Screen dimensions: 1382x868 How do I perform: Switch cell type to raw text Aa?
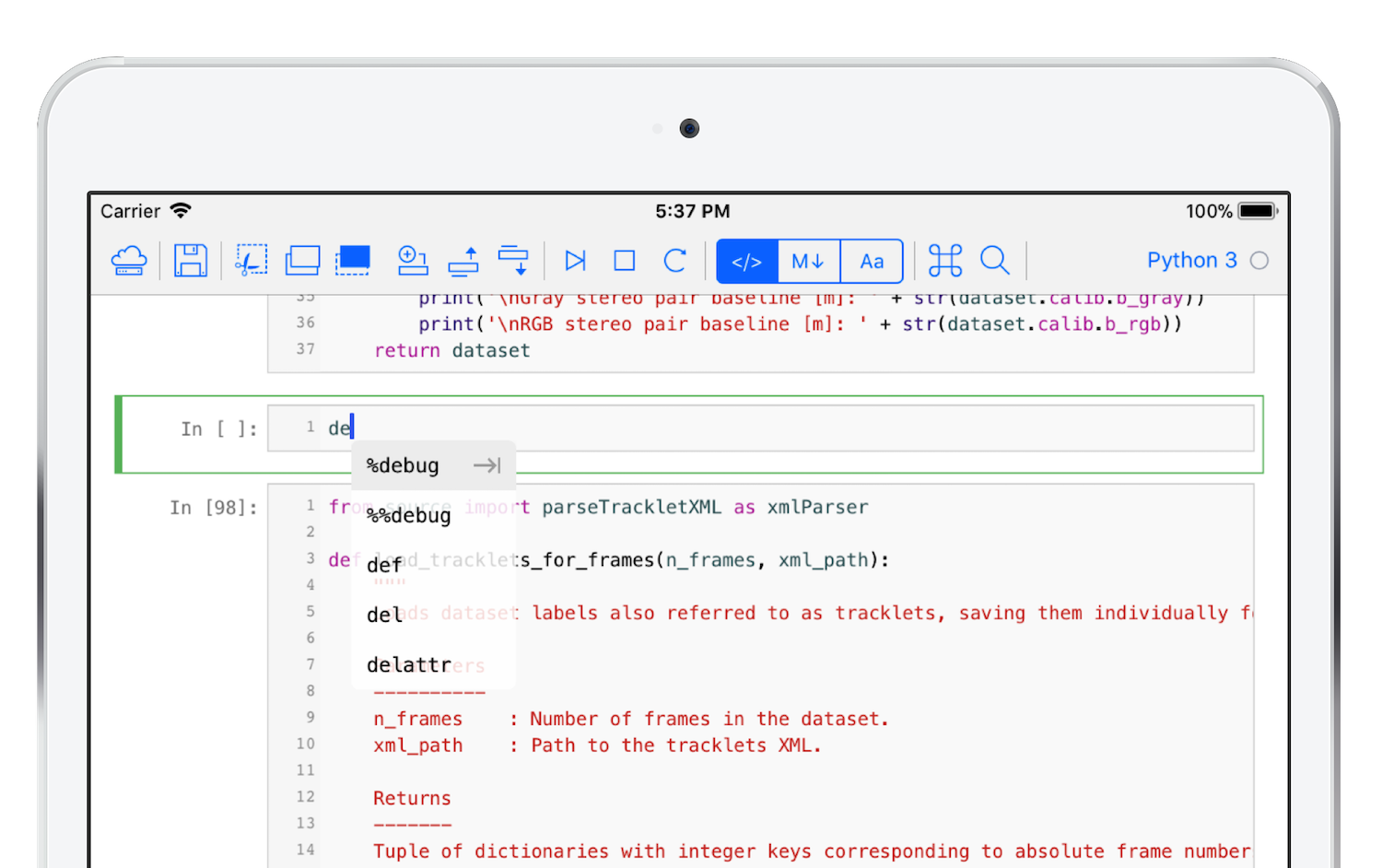(x=872, y=261)
